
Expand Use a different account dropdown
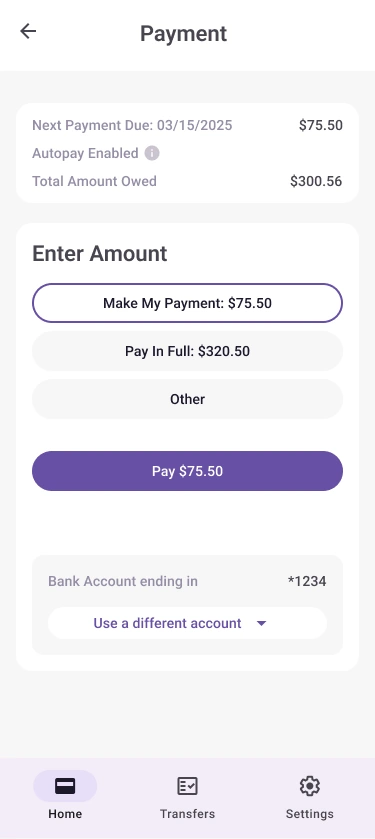coord(187,623)
